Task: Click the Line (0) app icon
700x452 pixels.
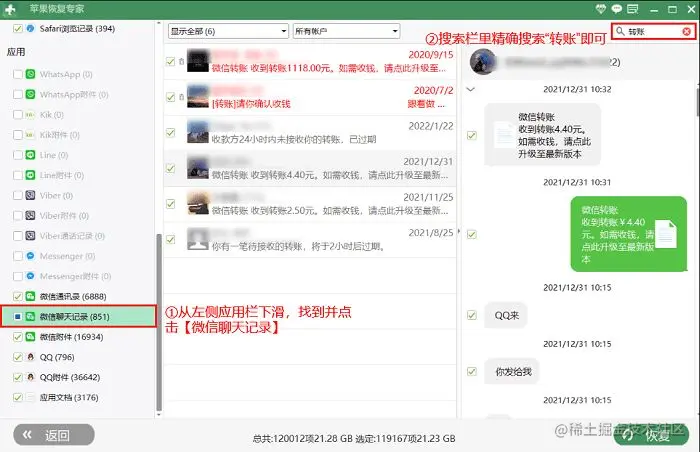Action: click(30, 155)
